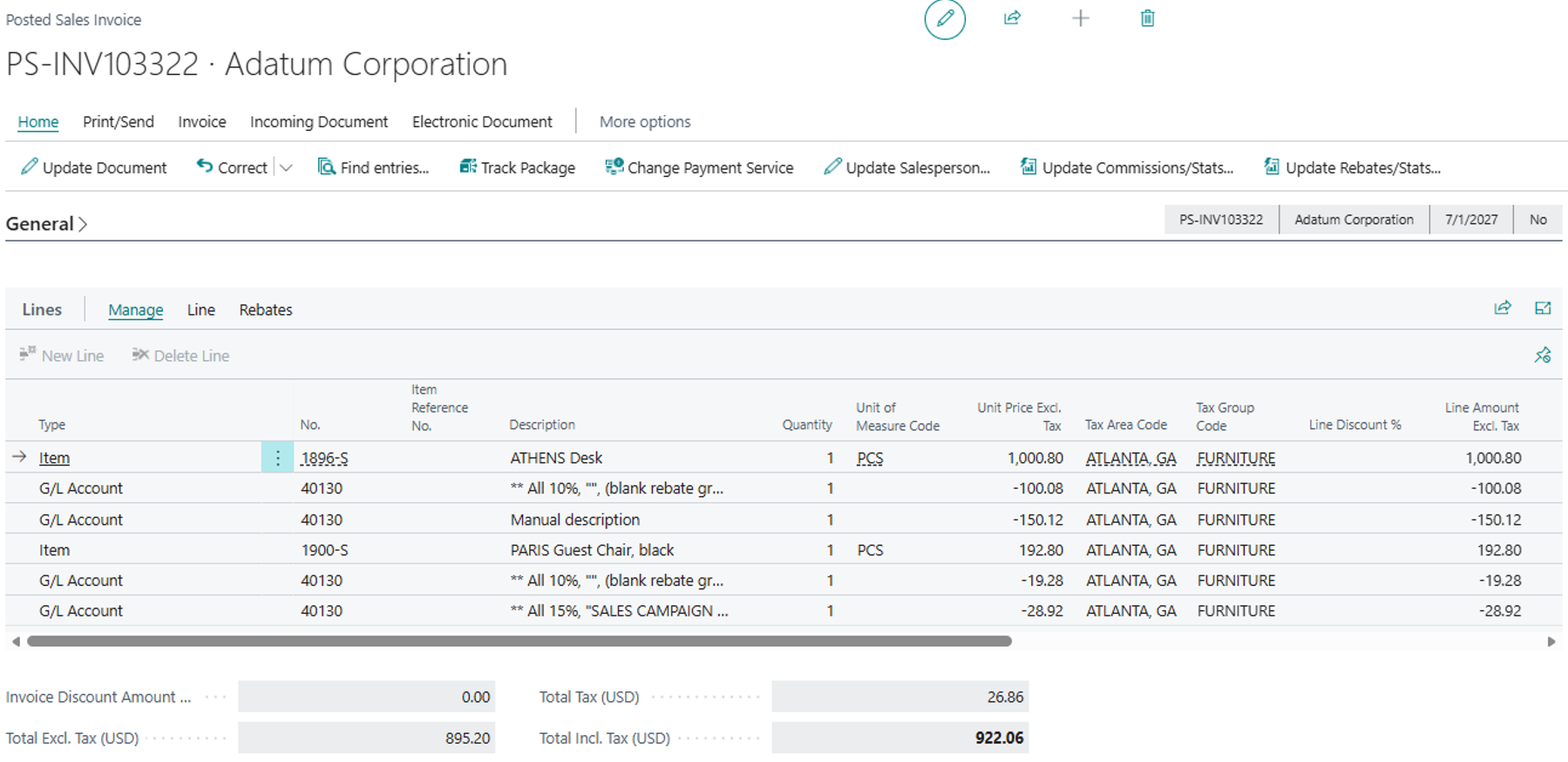1568x762 pixels.
Task: Click Invoice Discount Amount field
Action: point(366,697)
